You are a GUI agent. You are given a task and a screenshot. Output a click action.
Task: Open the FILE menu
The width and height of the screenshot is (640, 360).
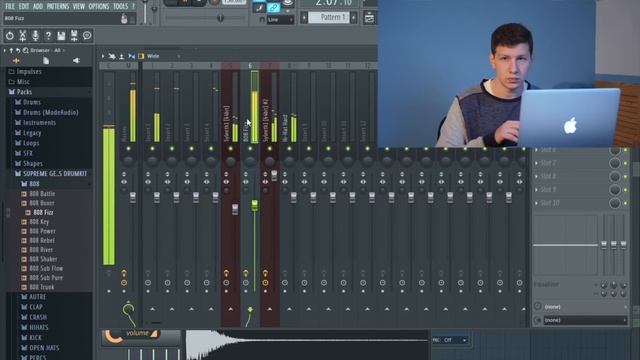tap(10, 6)
